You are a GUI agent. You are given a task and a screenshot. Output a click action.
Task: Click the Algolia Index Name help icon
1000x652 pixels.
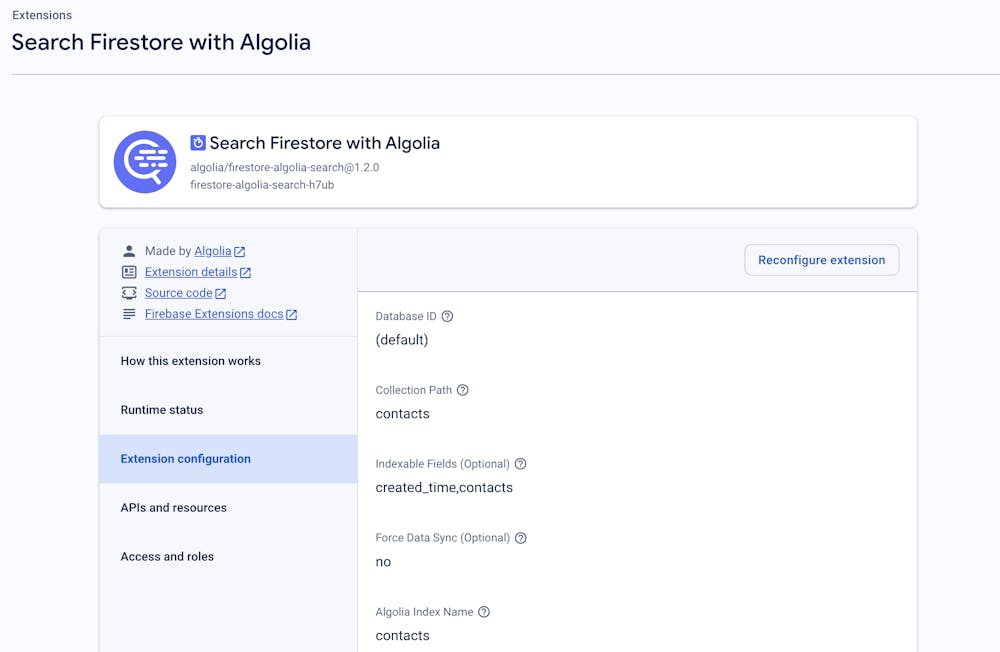click(485, 612)
